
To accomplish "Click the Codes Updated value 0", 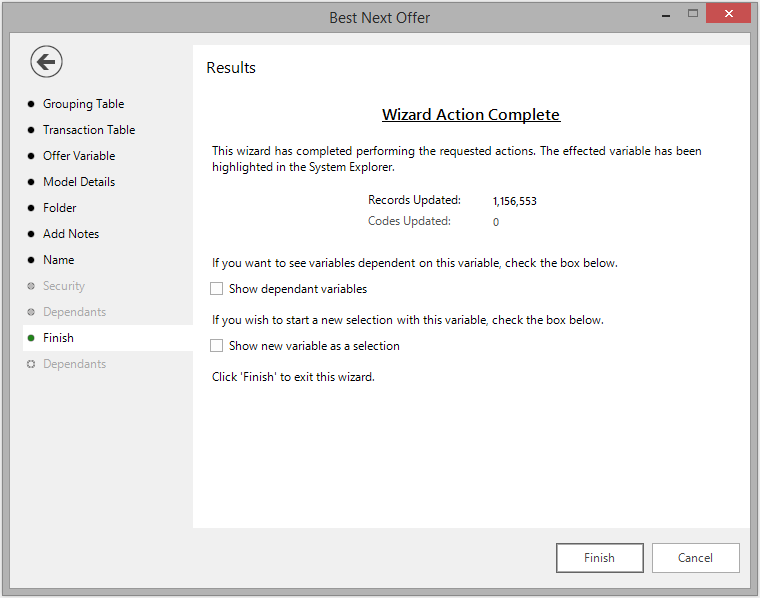I will coord(496,222).
